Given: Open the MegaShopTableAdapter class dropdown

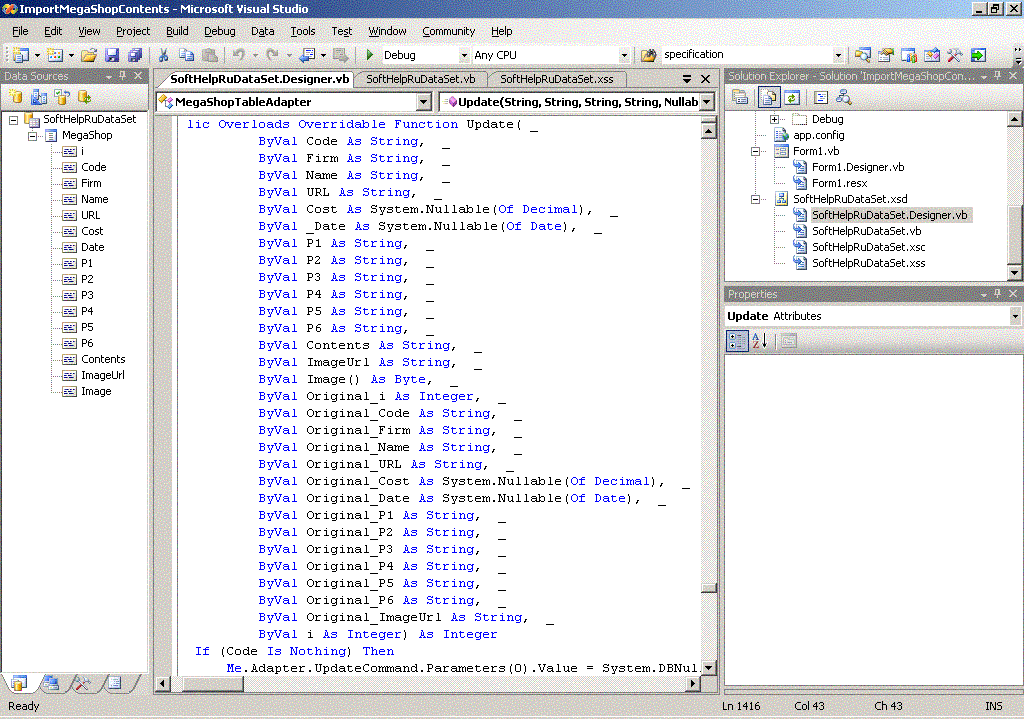Looking at the screenshot, I should point(423,102).
